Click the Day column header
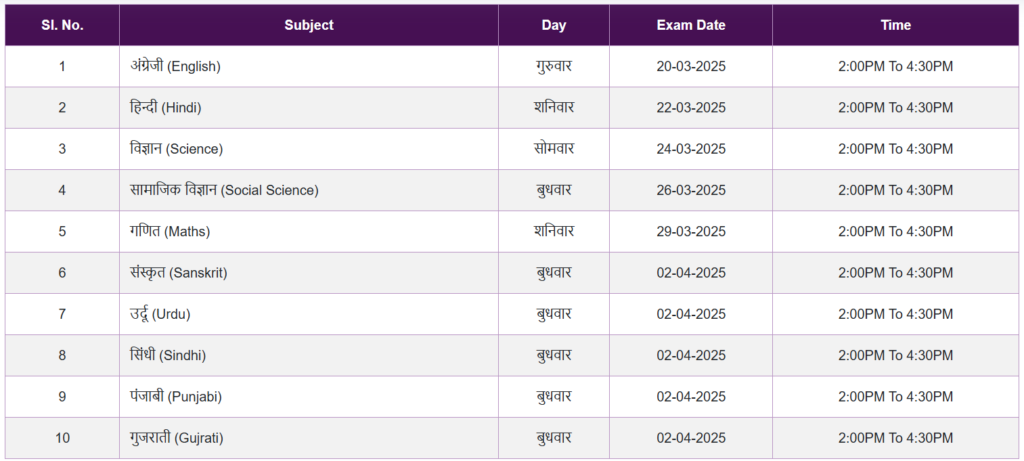This screenshot has height=461, width=1024. point(554,25)
